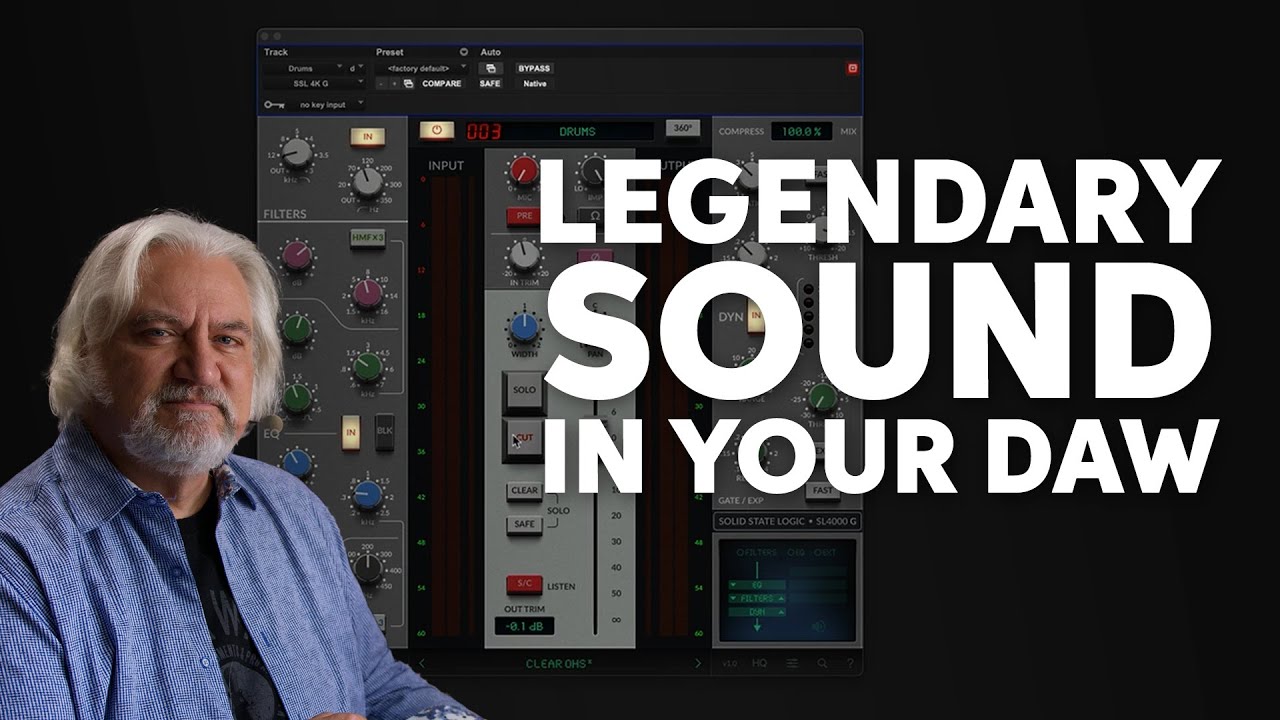Open the Preset section circular menu icon

pos(463,52)
